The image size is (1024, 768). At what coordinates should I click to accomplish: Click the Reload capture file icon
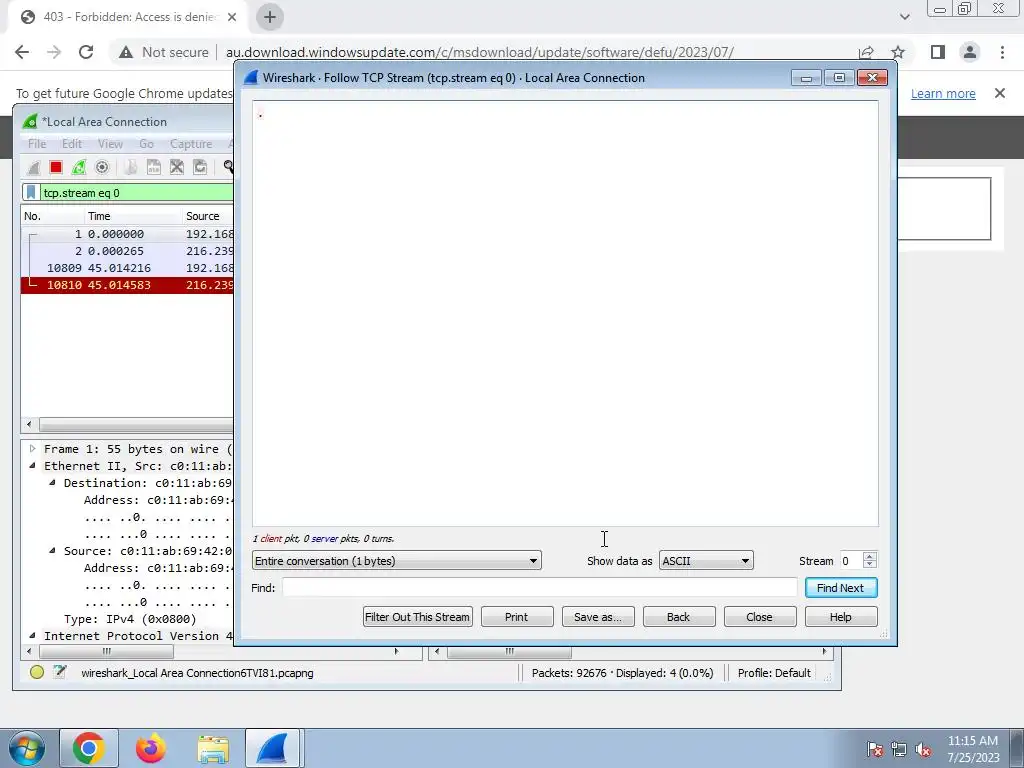(x=200, y=167)
